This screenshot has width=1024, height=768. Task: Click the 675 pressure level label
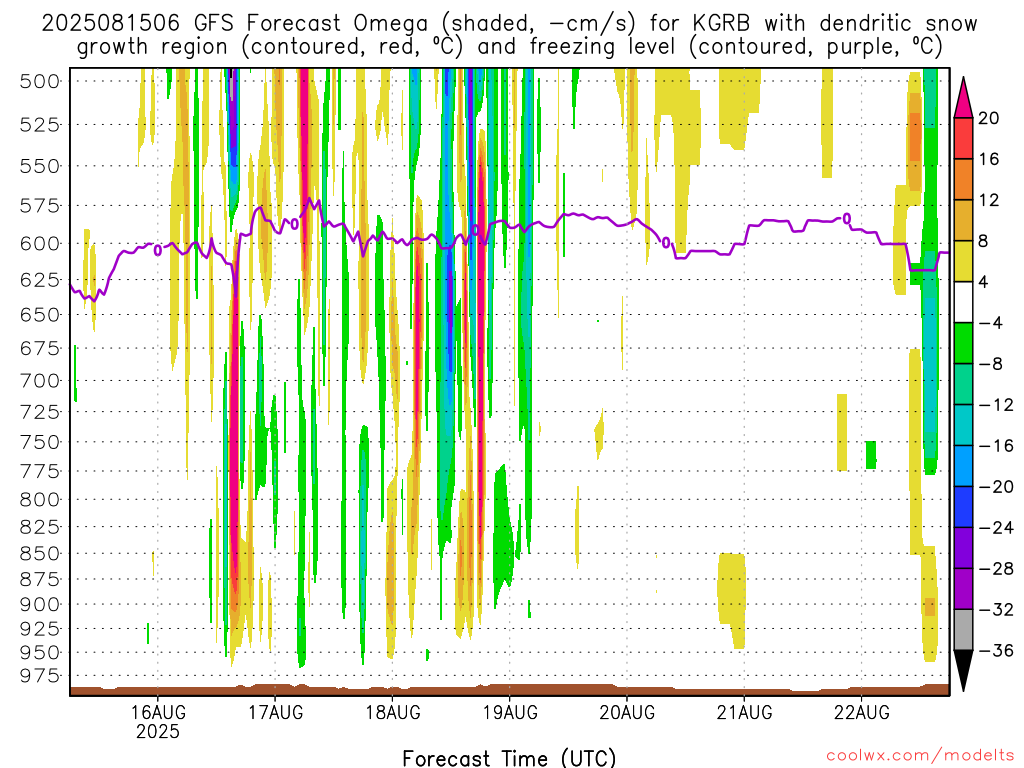pos(40,348)
